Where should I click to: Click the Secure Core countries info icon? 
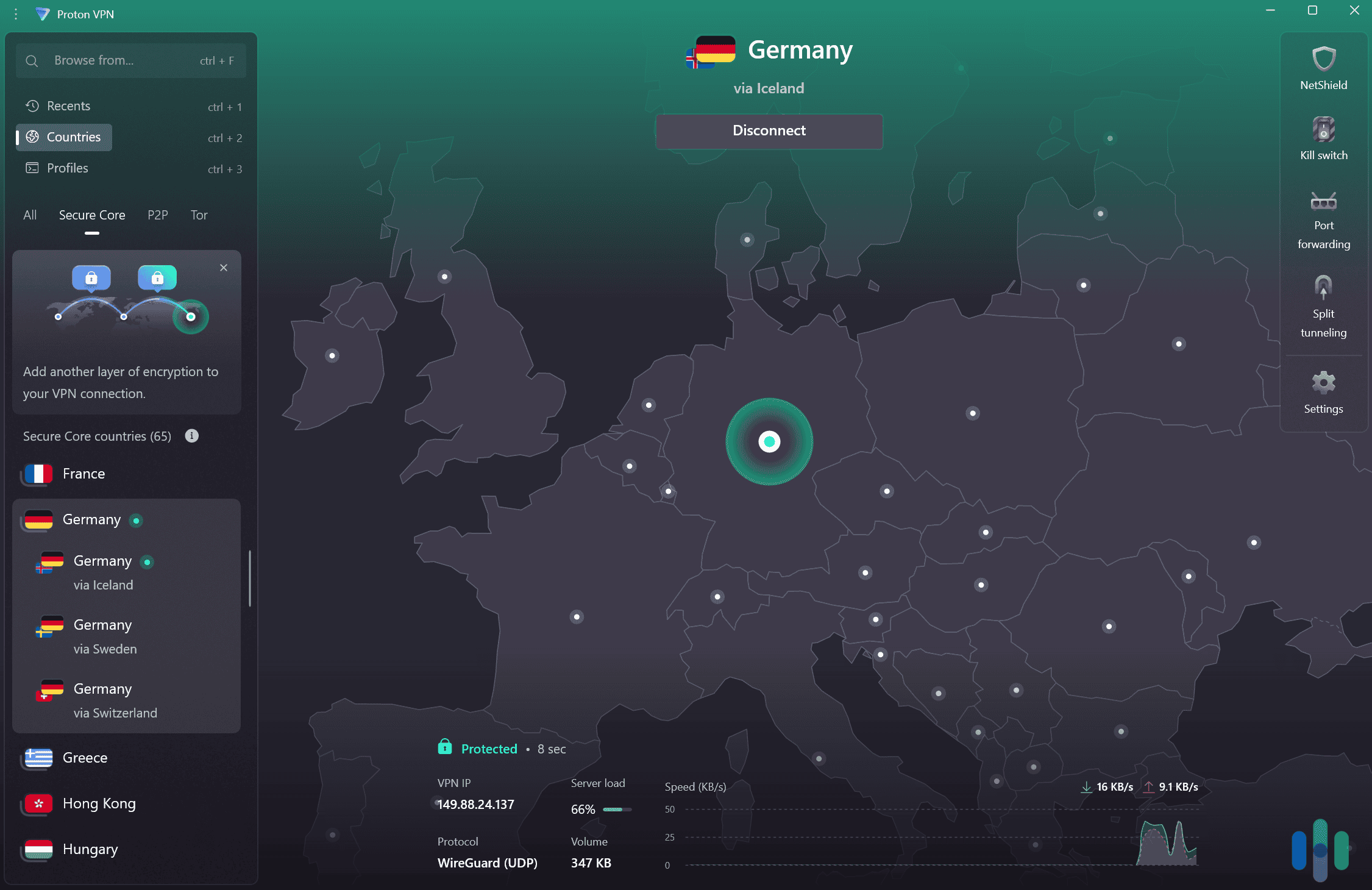point(191,436)
